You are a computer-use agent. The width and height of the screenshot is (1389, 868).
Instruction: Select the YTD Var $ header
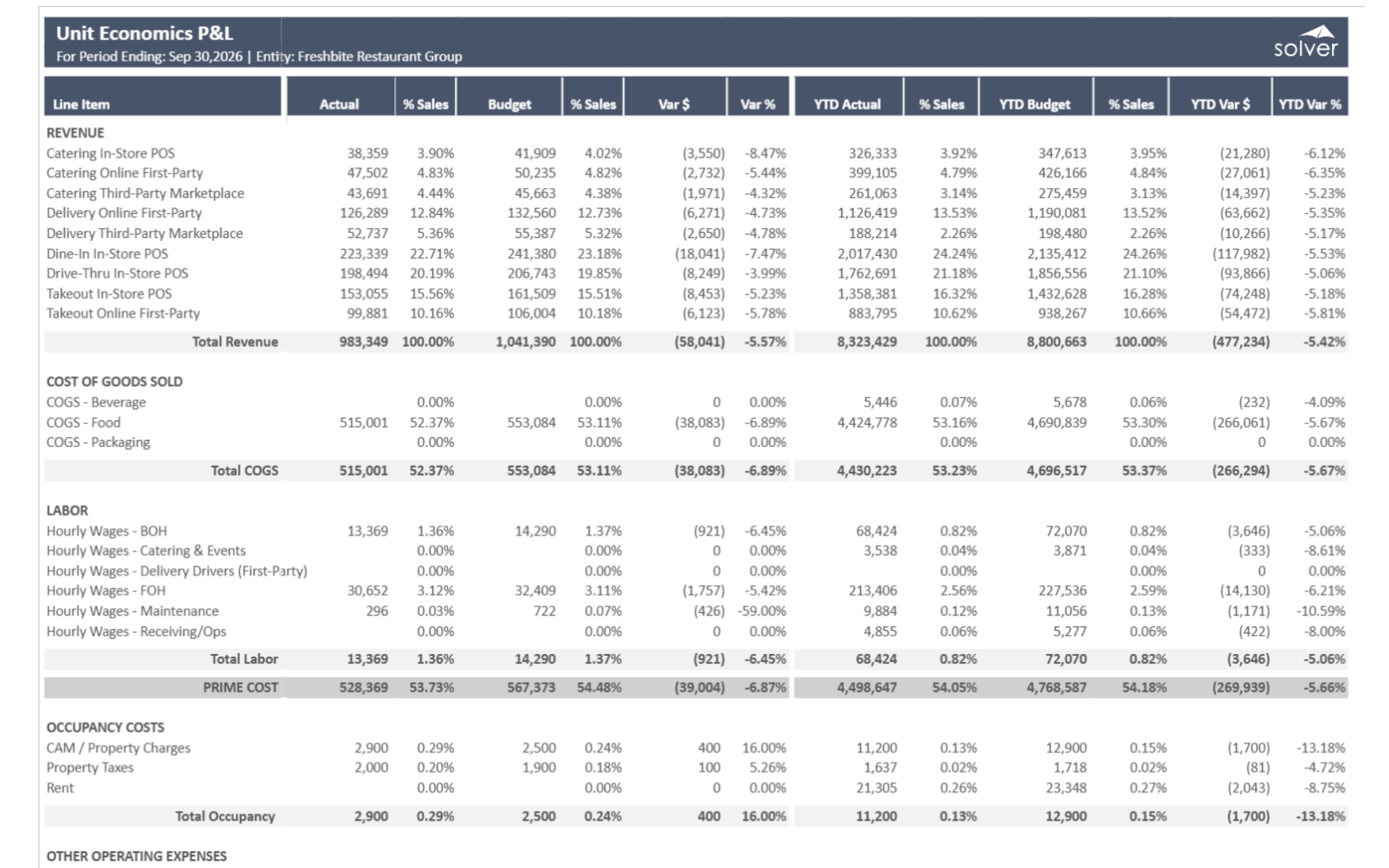click(1220, 104)
